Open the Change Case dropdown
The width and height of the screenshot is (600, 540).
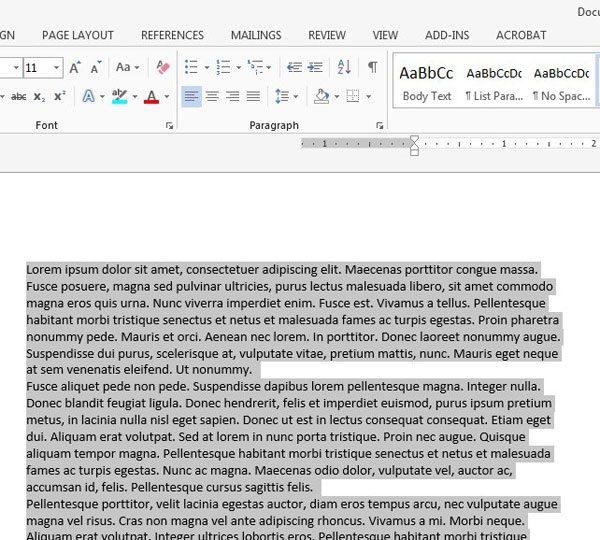(128, 68)
